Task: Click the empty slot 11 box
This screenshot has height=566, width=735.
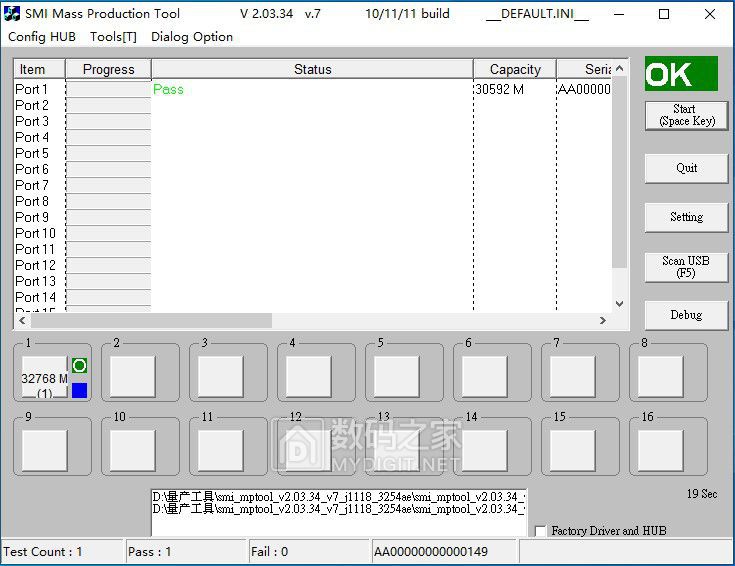Action: point(221,451)
